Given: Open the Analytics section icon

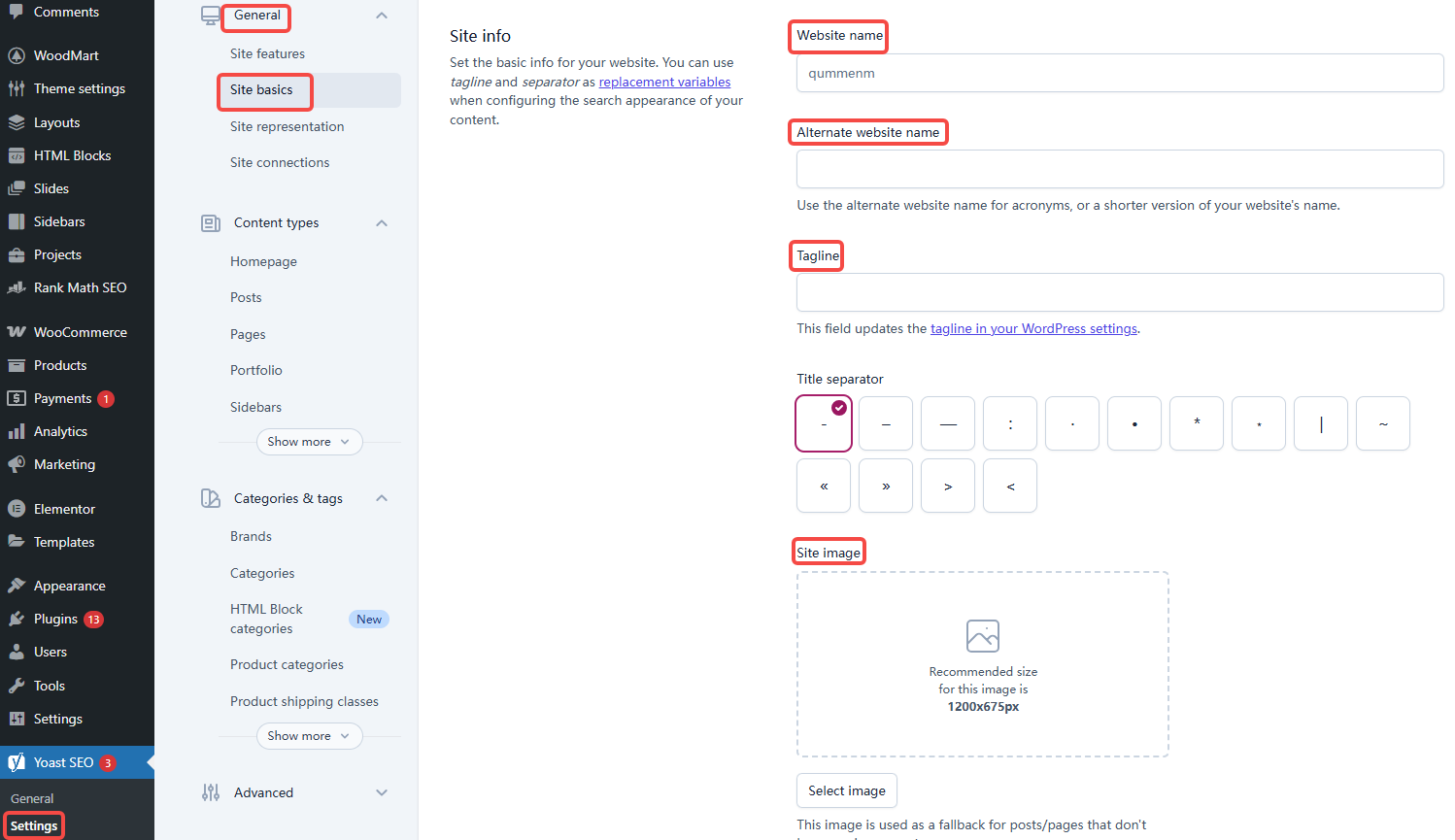Looking at the screenshot, I should point(17,431).
